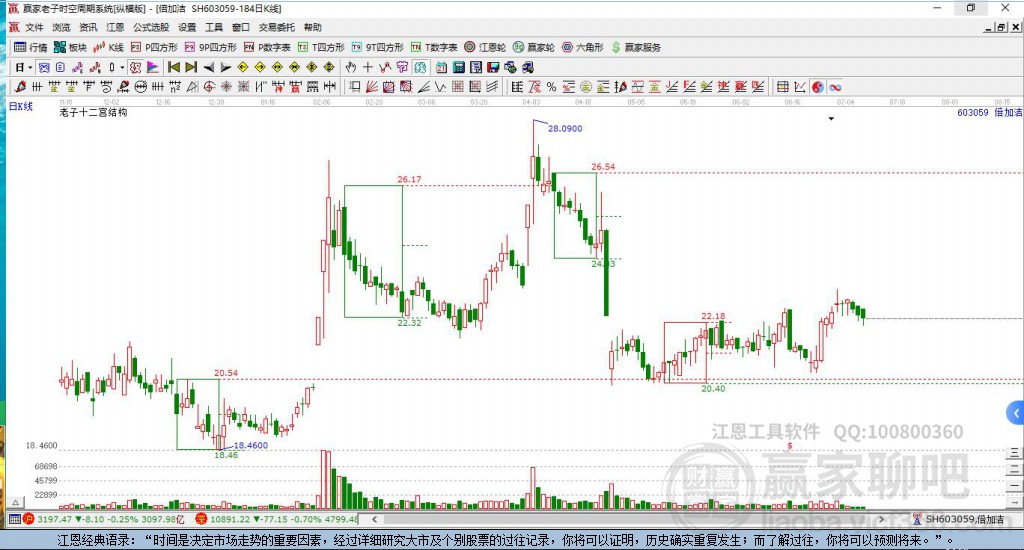Open the 六角形 hexagon tool
This screenshot has width=1024, height=550.
click(583, 47)
